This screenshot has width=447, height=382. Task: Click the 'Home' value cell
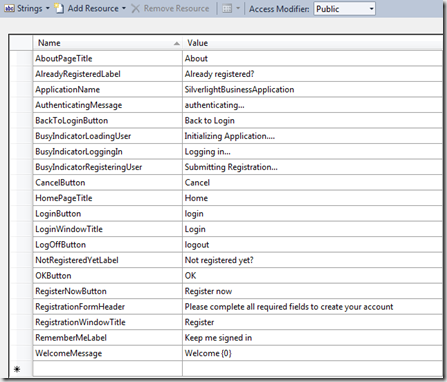(312, 198)
